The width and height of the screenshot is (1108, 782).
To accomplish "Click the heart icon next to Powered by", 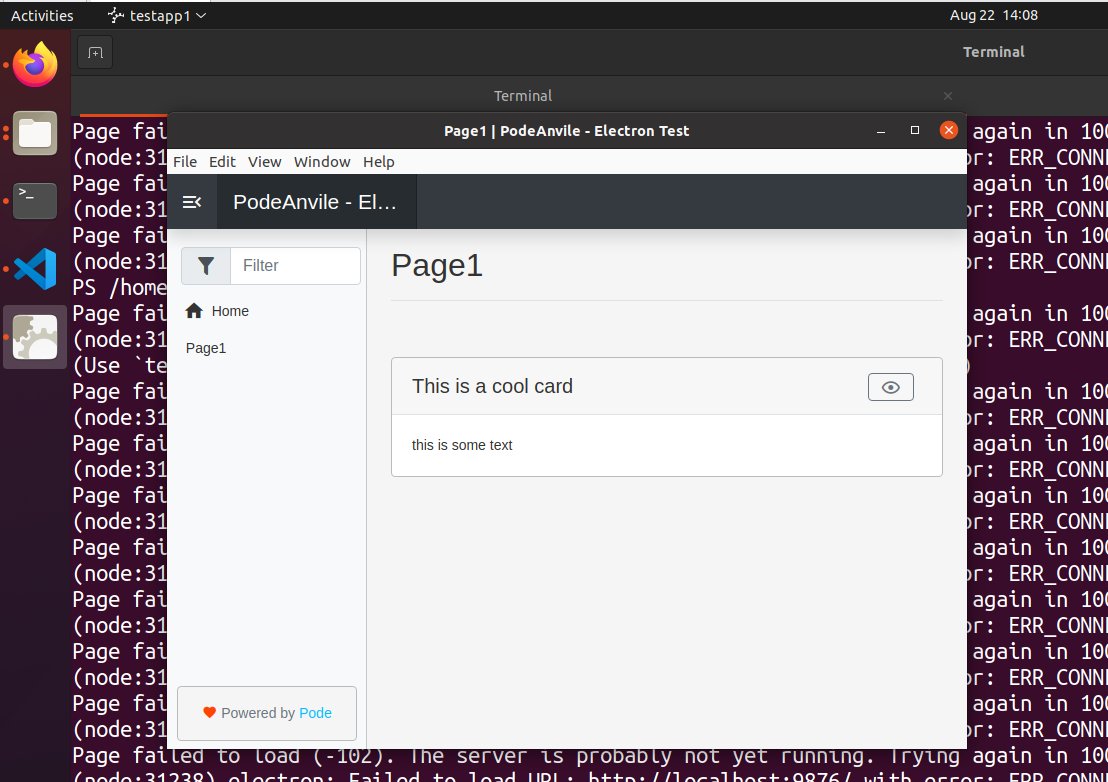I will 210,713.
